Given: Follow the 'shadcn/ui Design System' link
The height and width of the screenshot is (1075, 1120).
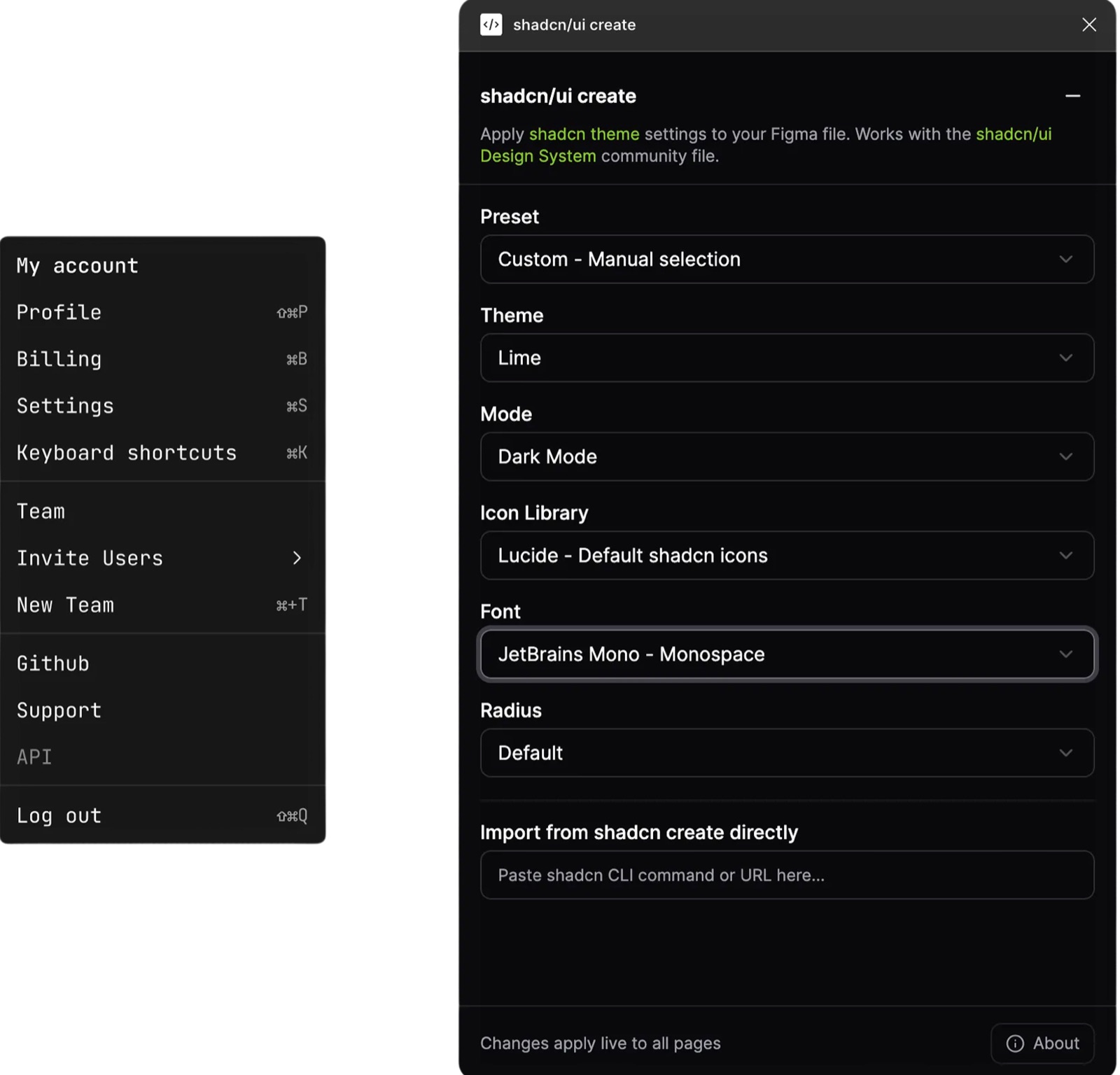Looking at the screenshot, I should pyautogui.click(x=1014, y=134).
